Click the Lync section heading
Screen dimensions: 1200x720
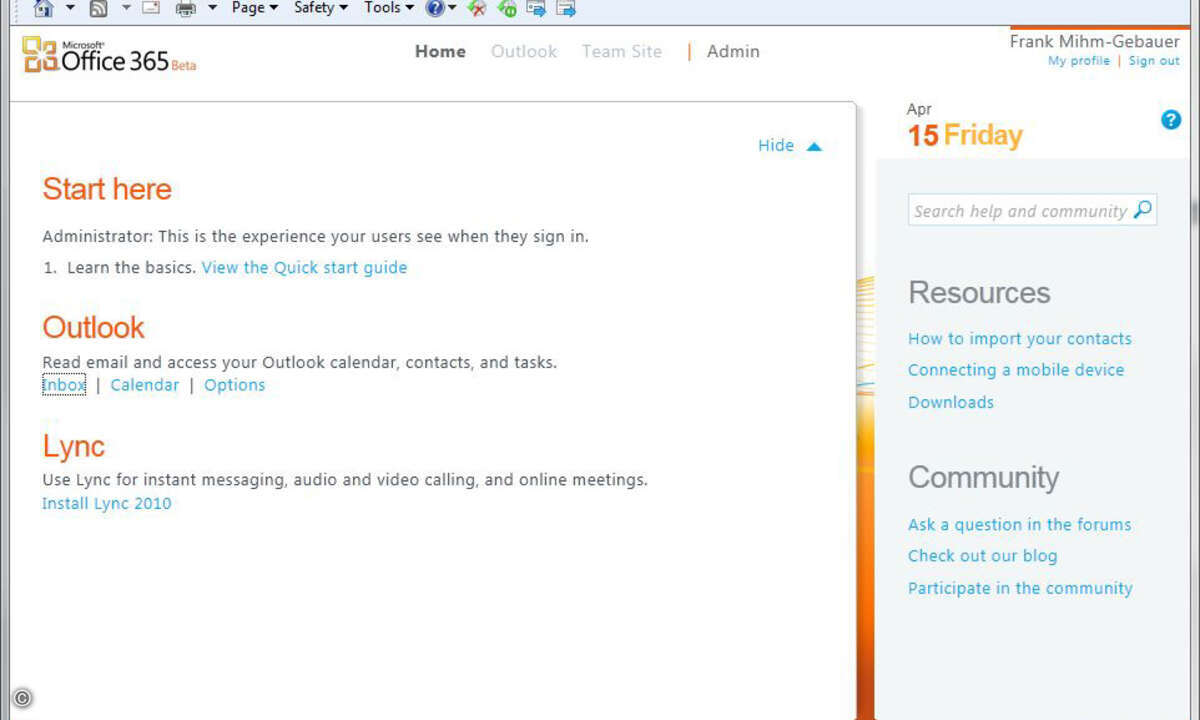pos(74,446)
